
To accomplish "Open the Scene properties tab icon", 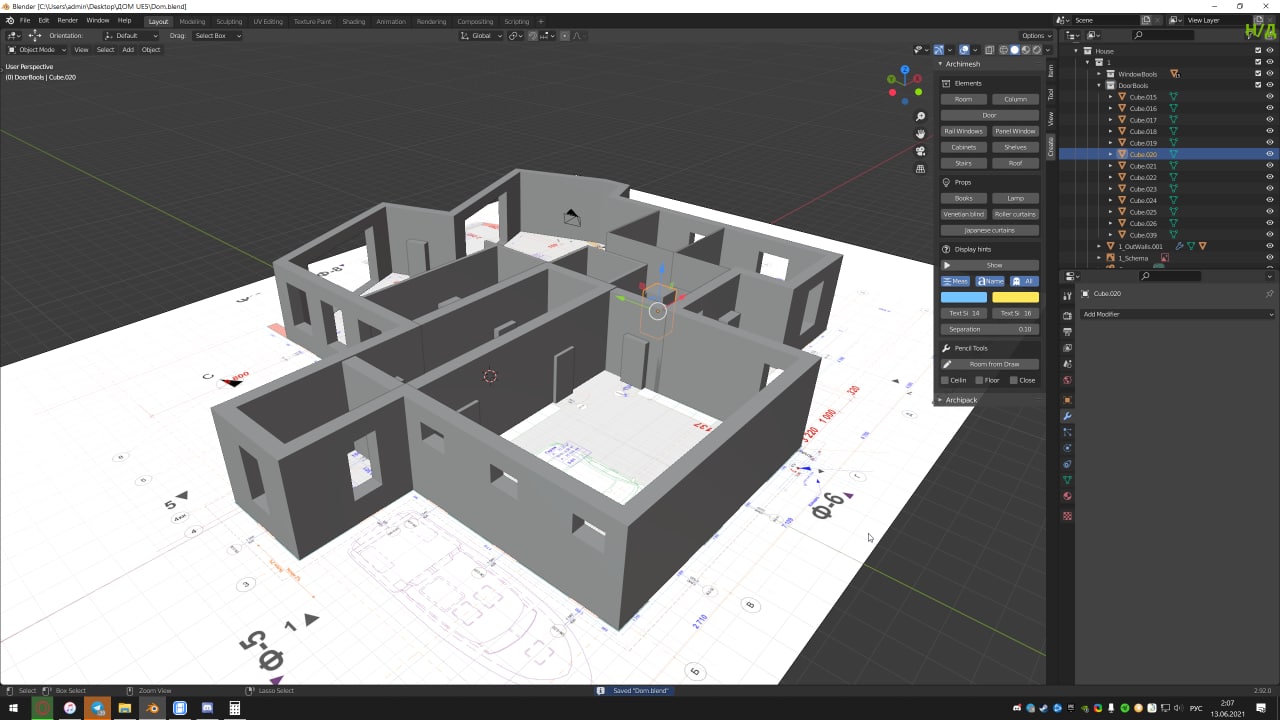I will click(x=1067, y=364).
